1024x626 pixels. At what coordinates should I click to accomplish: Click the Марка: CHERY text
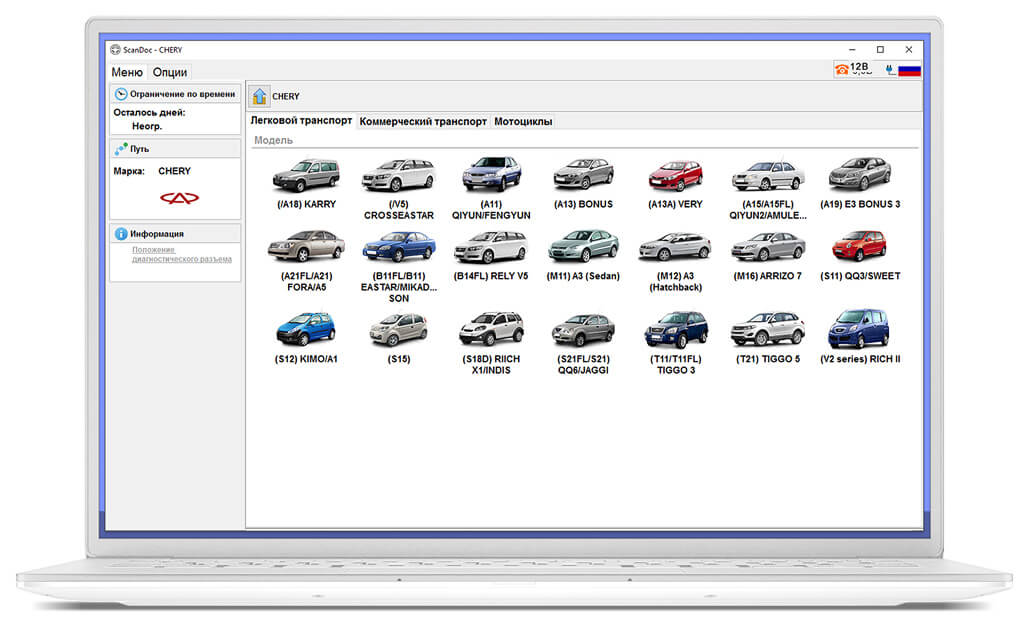coord(152,171)
